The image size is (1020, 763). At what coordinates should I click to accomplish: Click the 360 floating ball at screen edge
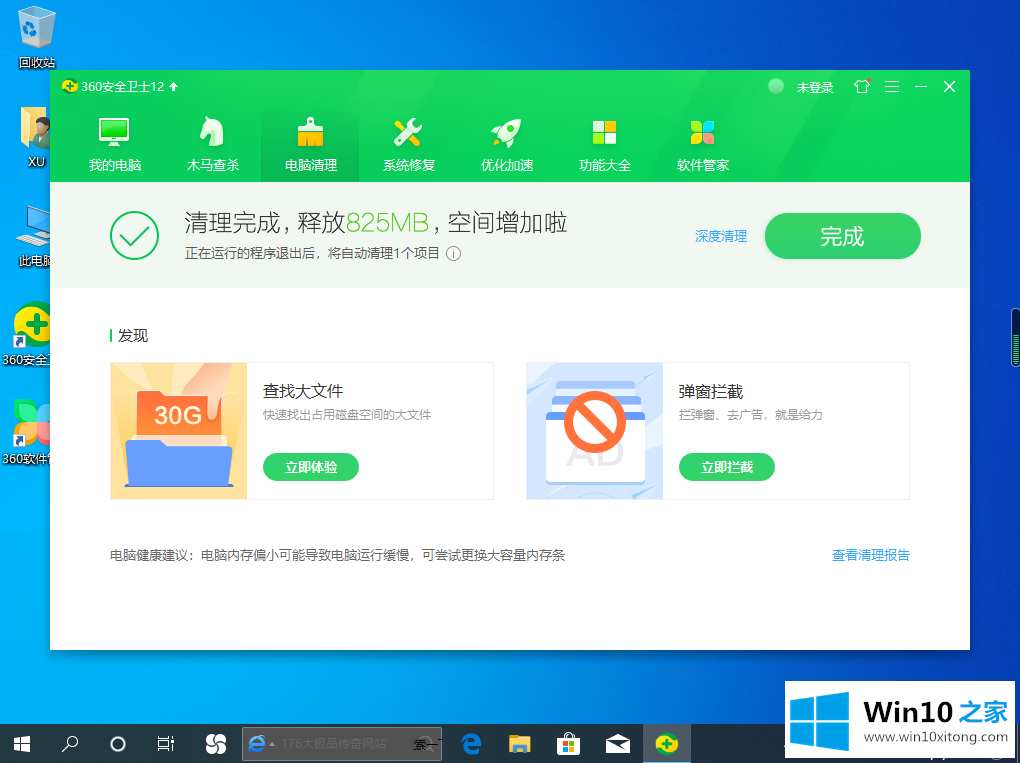click(x=1015, y=338)
